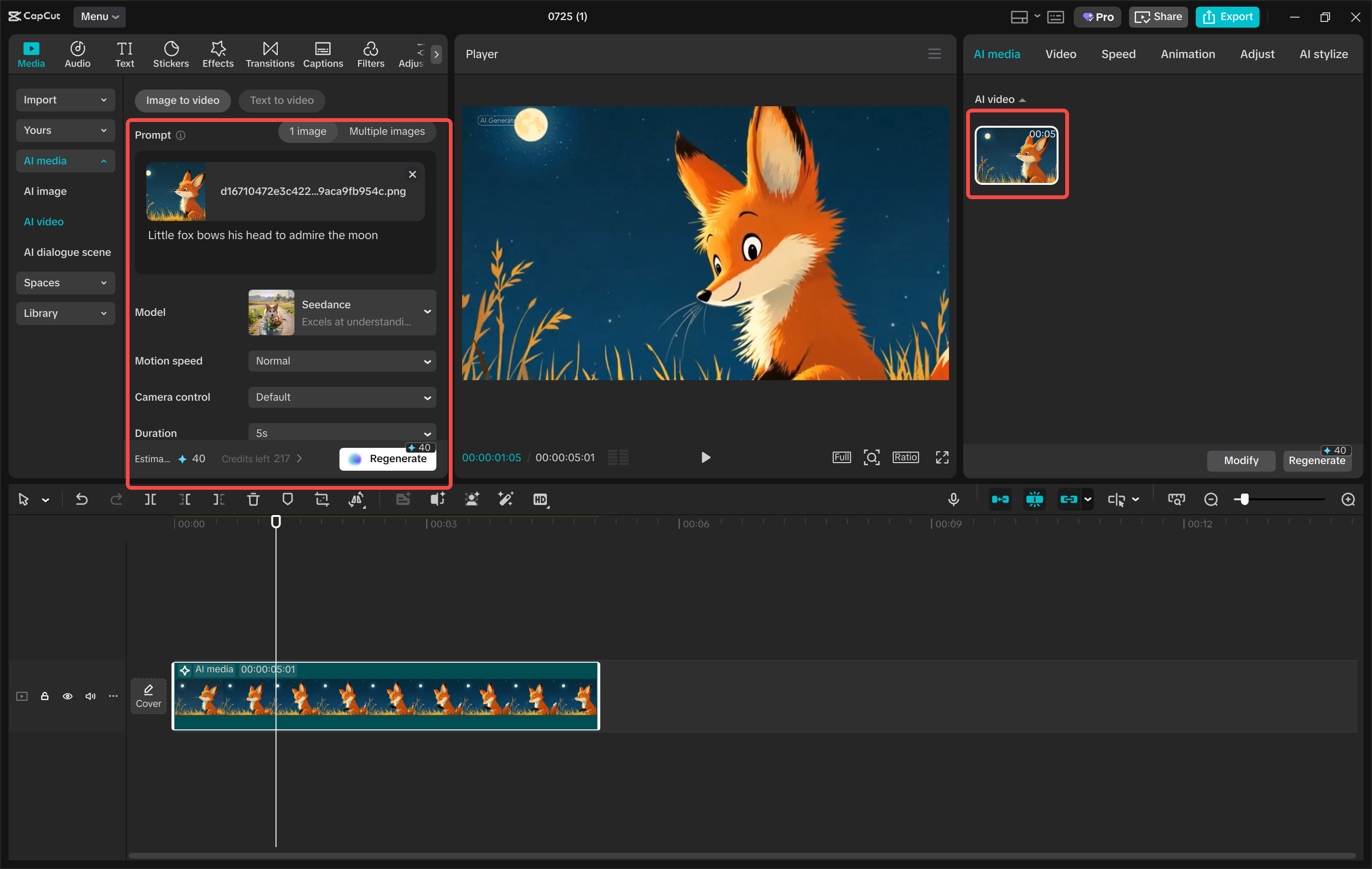Screen dimensions: 1372x869
Task: Click the Modify button
Action: (1241, 460)
